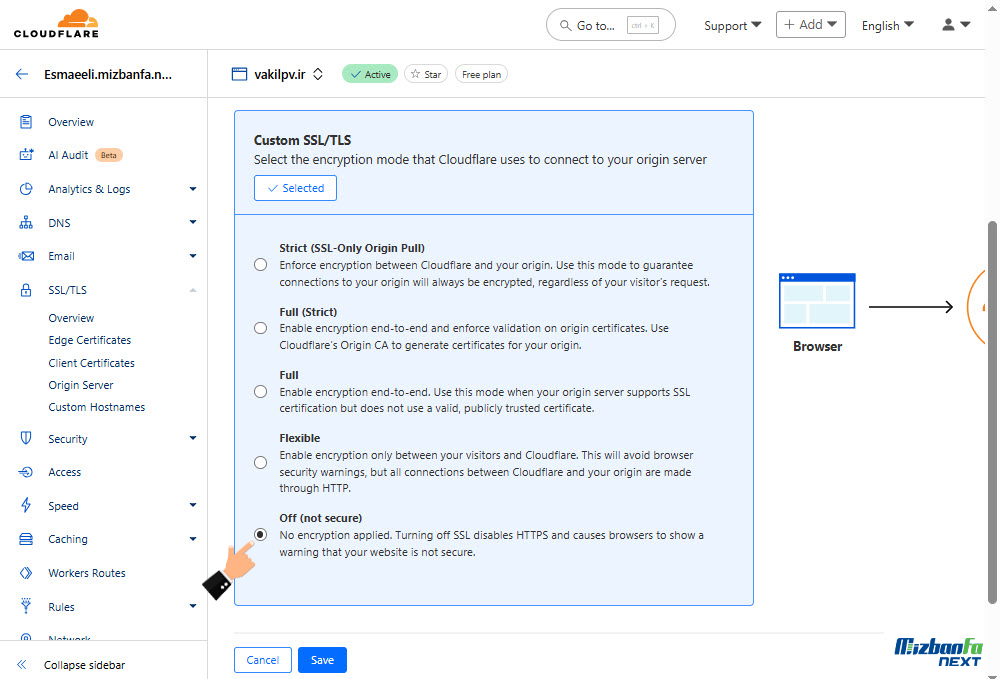The height and width of the screenshot is (679, 1000).
Task: Open SSL/TLS Overview submenu item
Action: click(71, 318)
